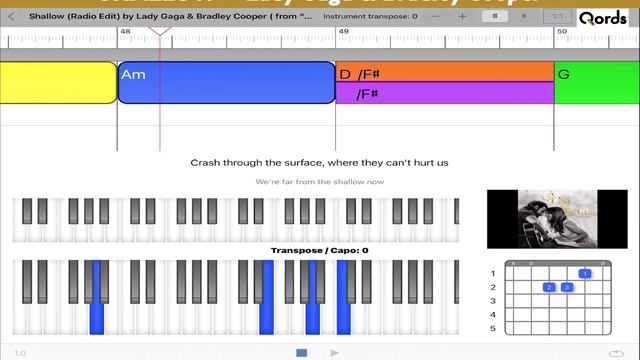Jump to measure 49 on the ruler
The width and height of the screenshot is (640, 360).
pyautogui.click(x=344, y=31)
